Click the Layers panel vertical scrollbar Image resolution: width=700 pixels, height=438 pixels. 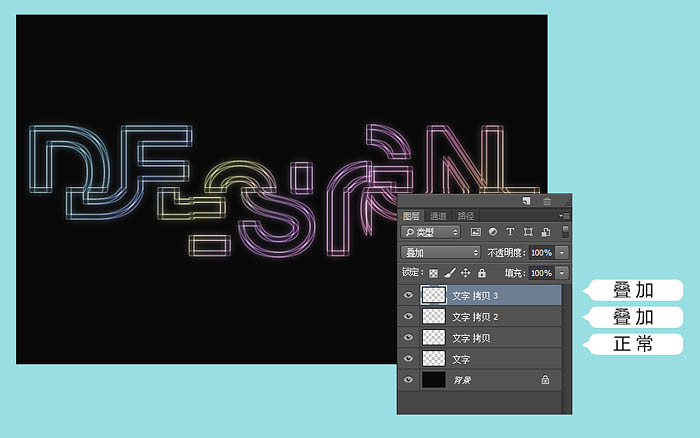click(566, 348)
